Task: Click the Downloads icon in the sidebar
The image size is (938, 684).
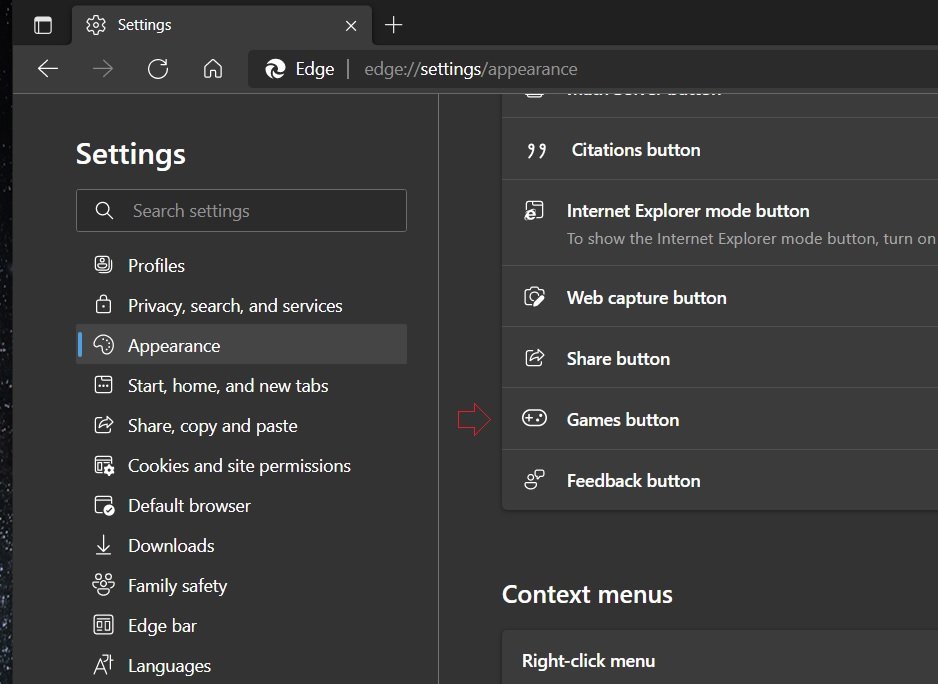Action: (103, 545)
